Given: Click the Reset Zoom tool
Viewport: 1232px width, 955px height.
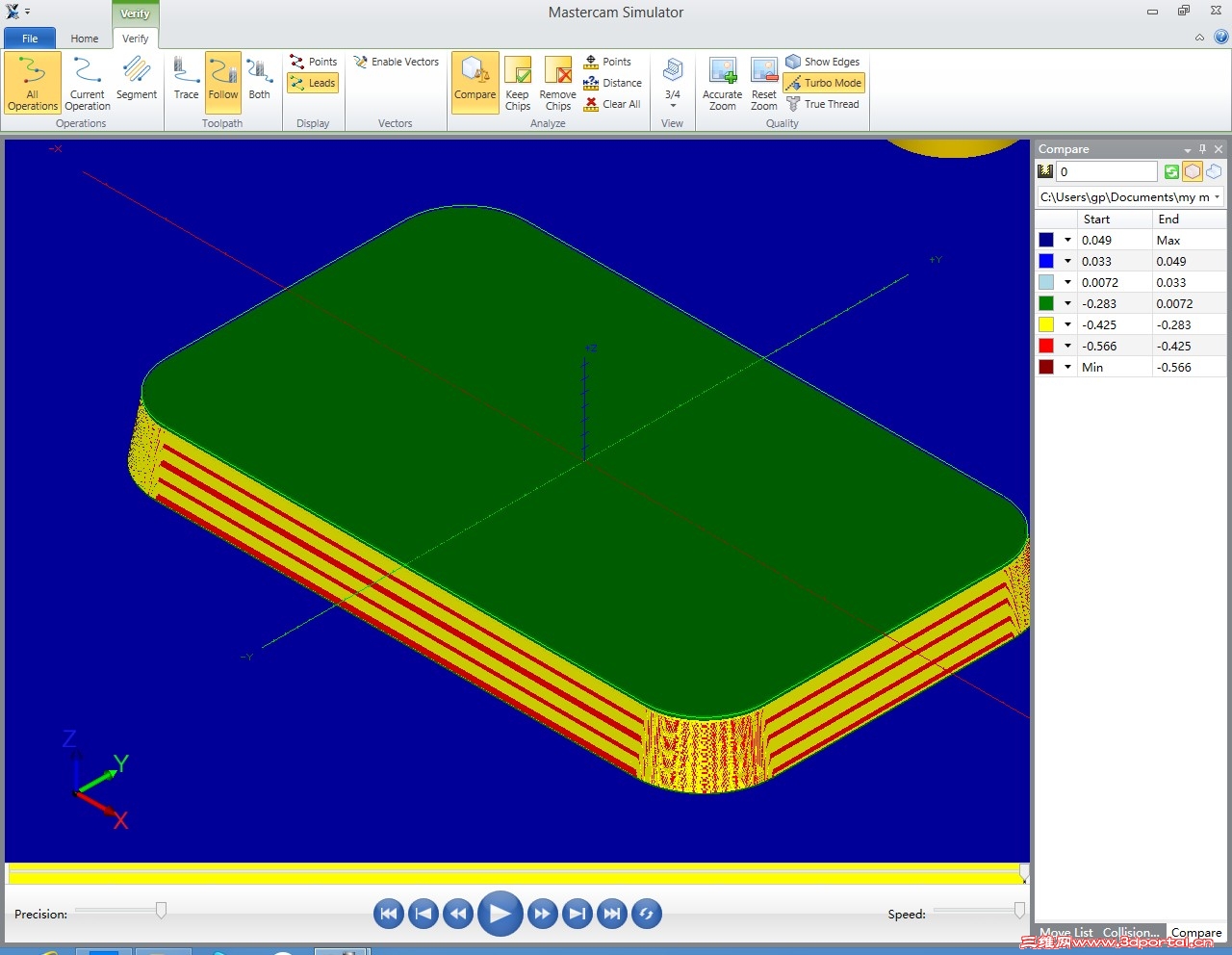Looking at the screenshot, I should [x=764, y=83].
